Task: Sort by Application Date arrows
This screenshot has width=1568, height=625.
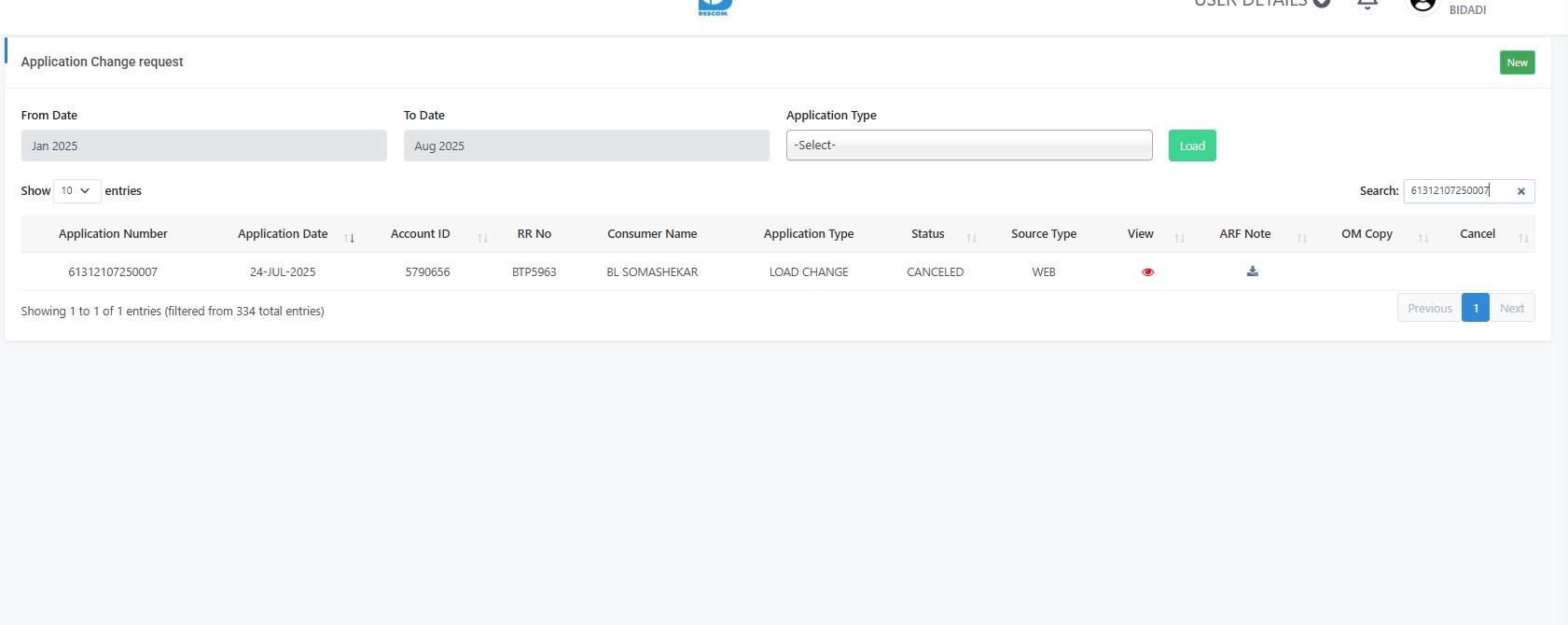Action: coord(349,238)
